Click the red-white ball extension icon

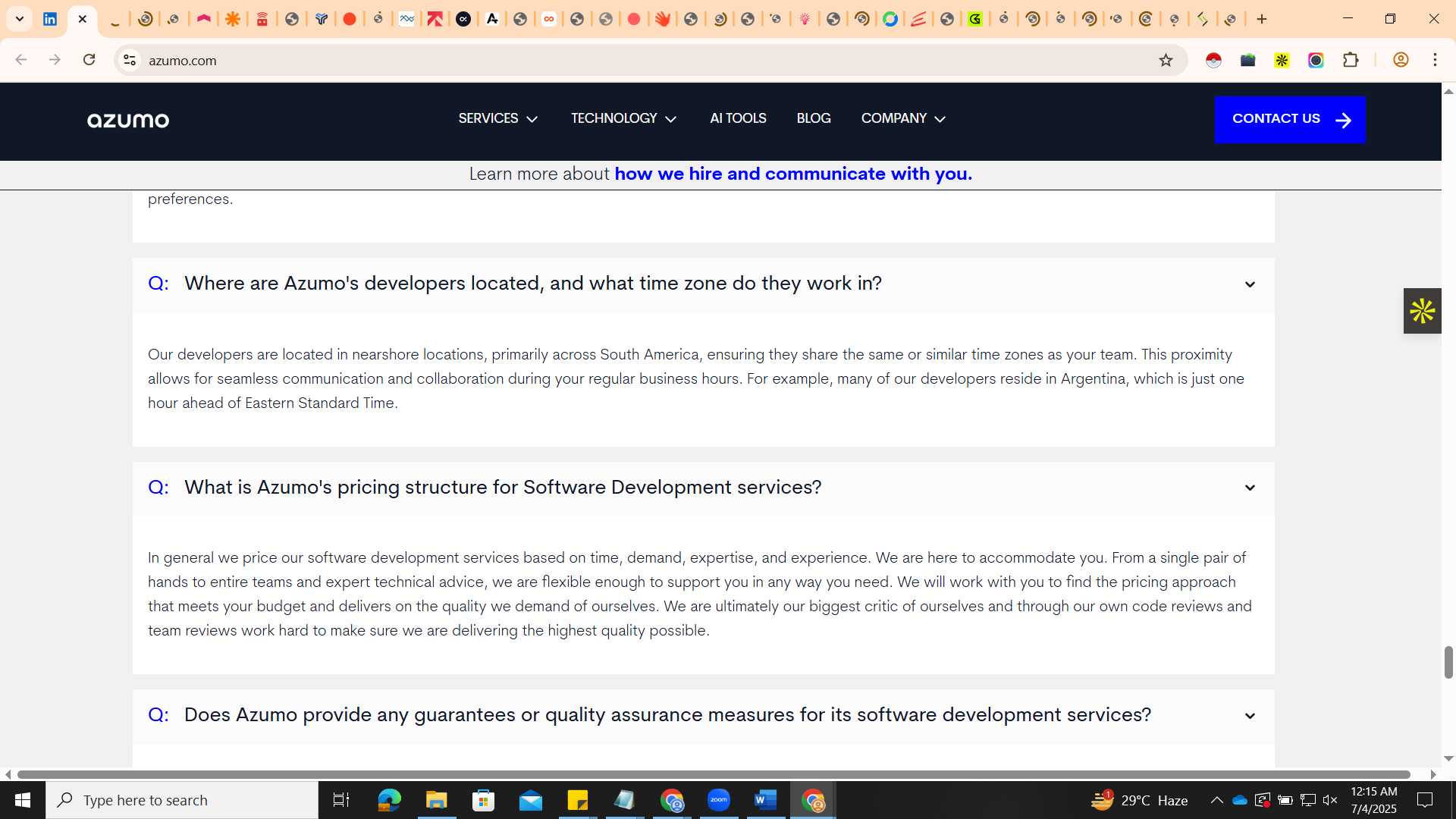(1213, 60)
